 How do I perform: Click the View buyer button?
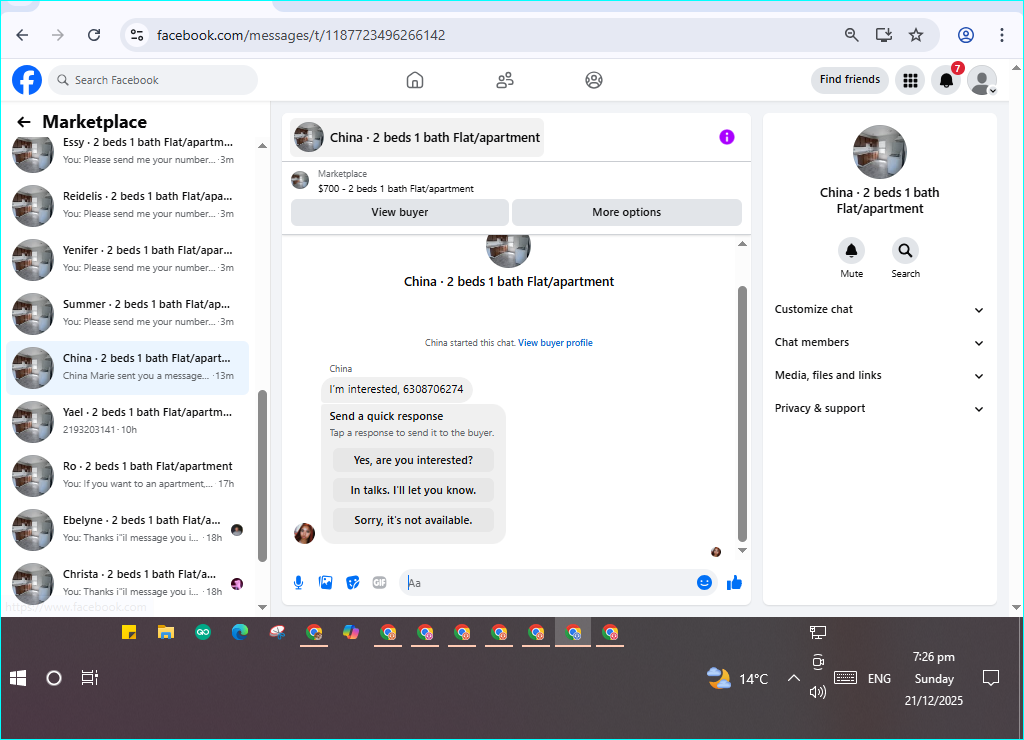point(400,212)
